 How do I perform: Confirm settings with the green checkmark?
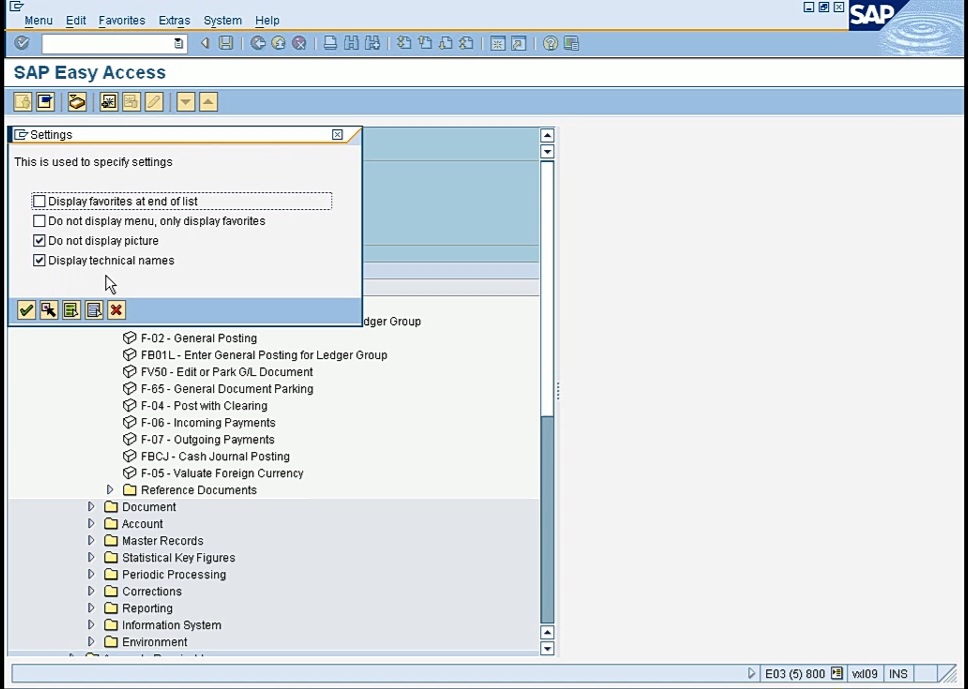(26, 310)
